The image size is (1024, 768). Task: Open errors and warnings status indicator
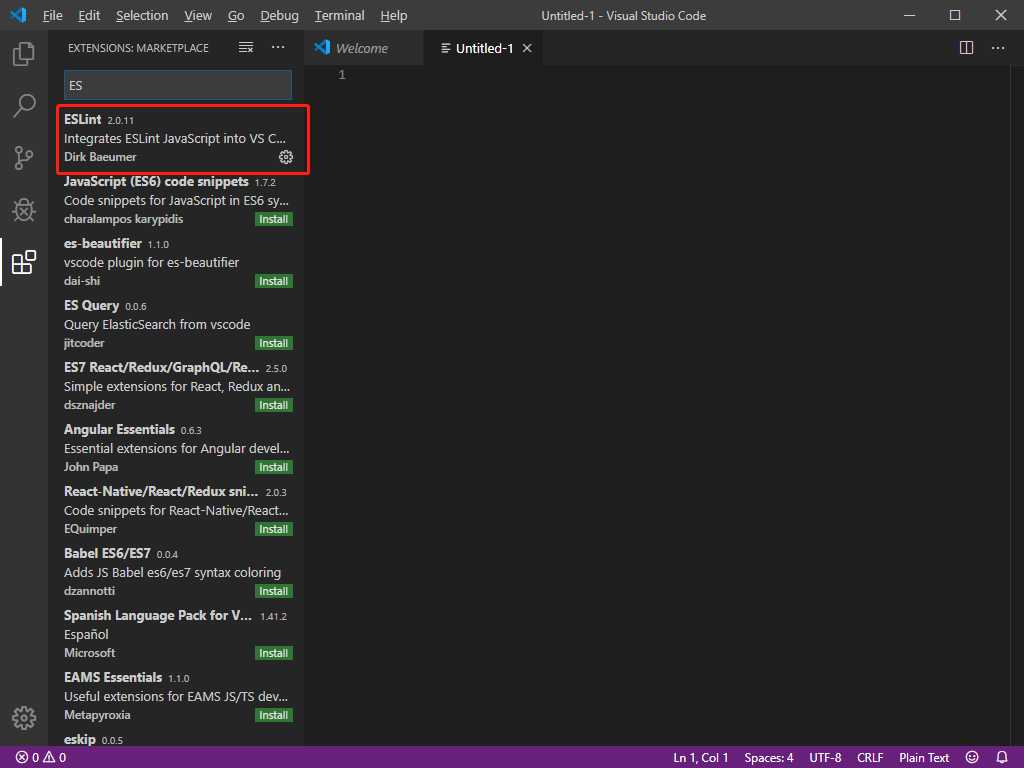[x=40, y=758]
